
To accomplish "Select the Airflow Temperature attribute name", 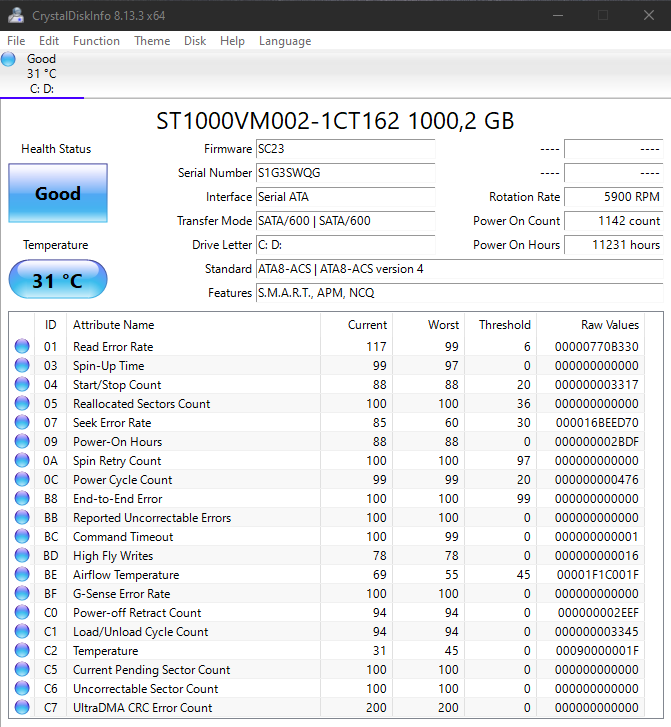I will point(126,575).
